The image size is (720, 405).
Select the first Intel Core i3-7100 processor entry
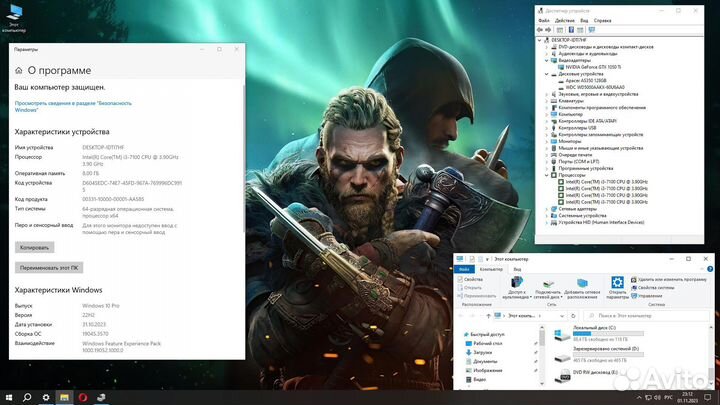coord(602,182)
